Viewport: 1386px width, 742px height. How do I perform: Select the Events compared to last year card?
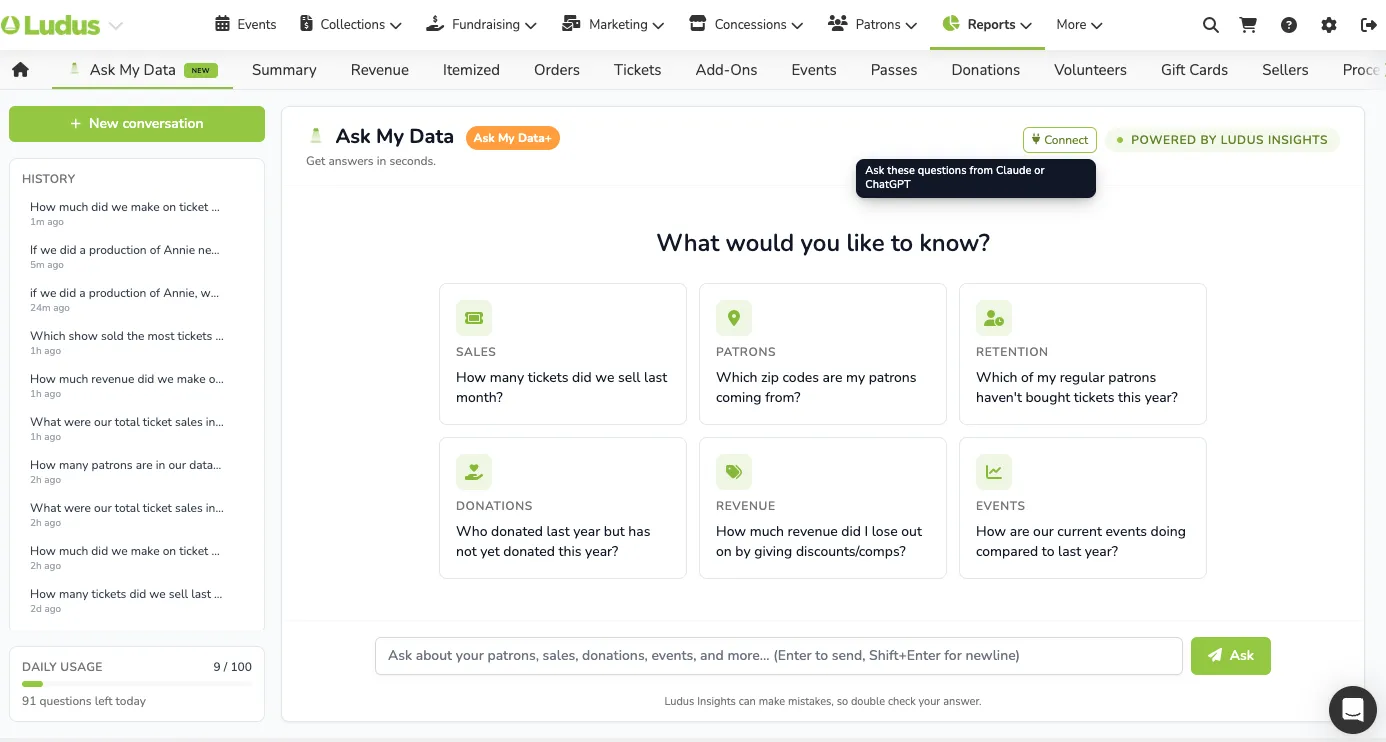(1083, 508)
